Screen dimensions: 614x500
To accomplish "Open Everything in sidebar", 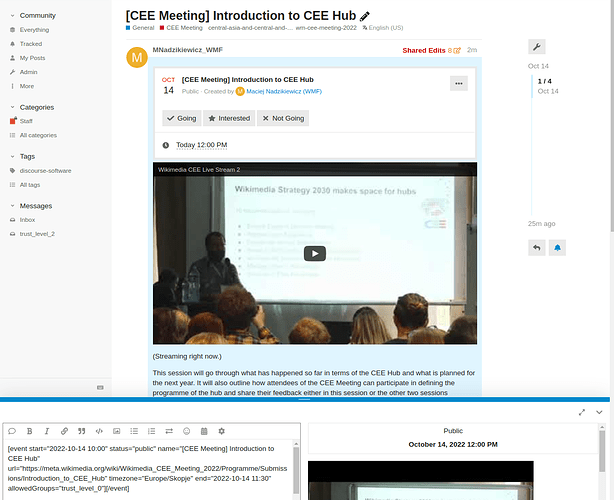I will 34,30.
